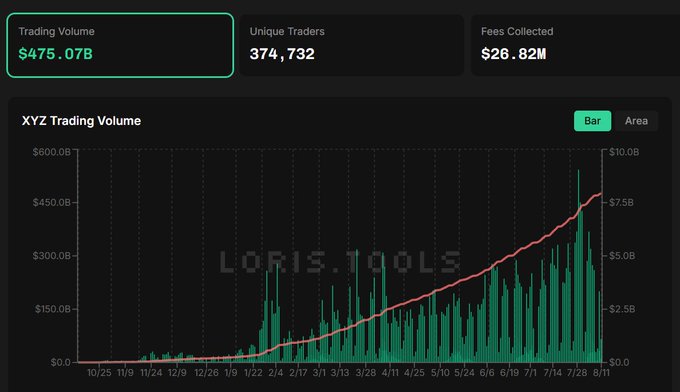
Task: Click the 3/13 date axis label
Action: (340, 373)
